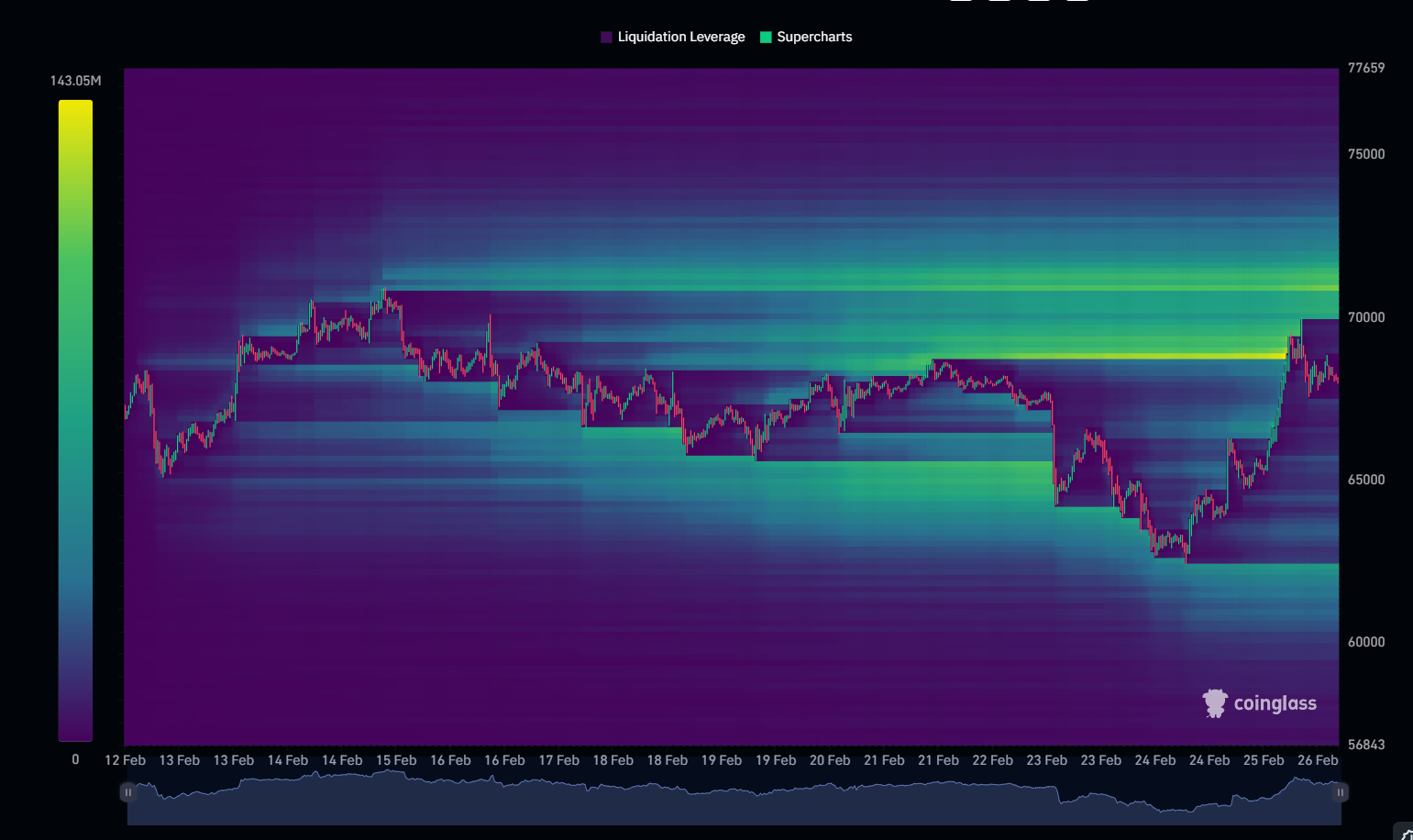Click the mini price overview area chart

click(x=734, y=802)
